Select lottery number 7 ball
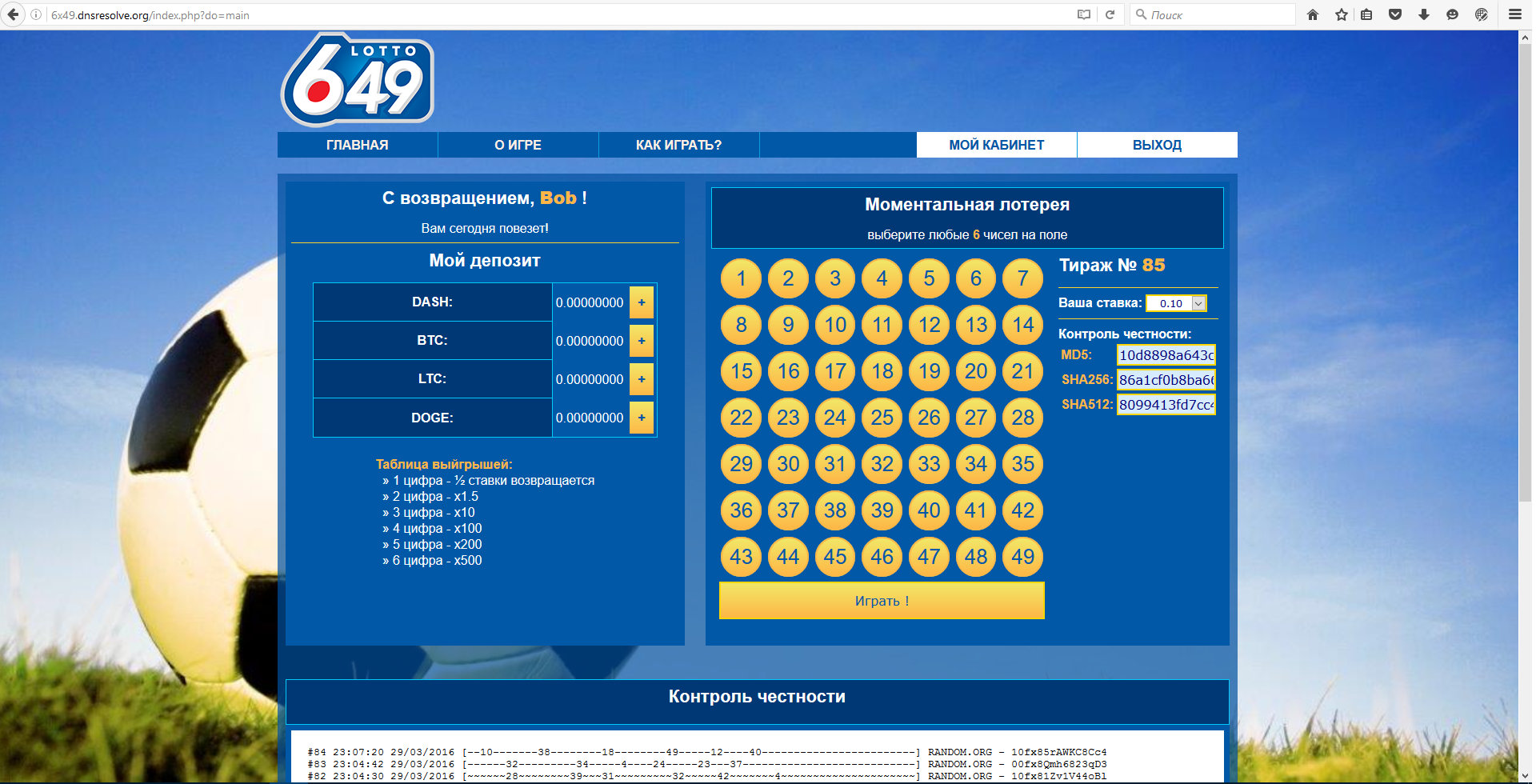This screenshot has width=1536, height=784. pos(1022,278)
